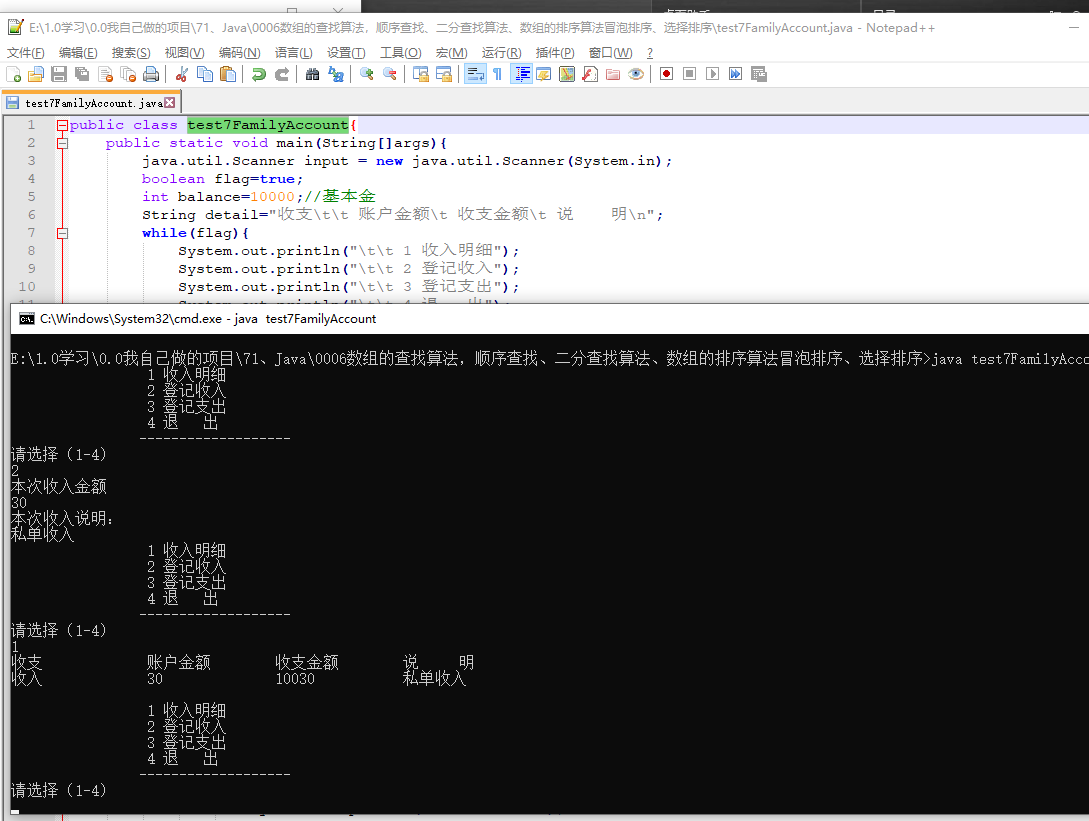Open cmd window system menu icon

27,319
